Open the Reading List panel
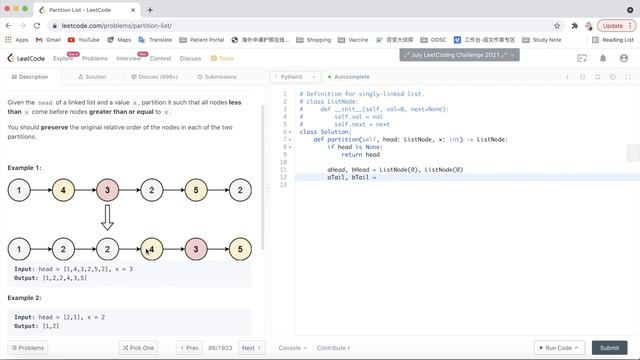 (x=613, y=40)
